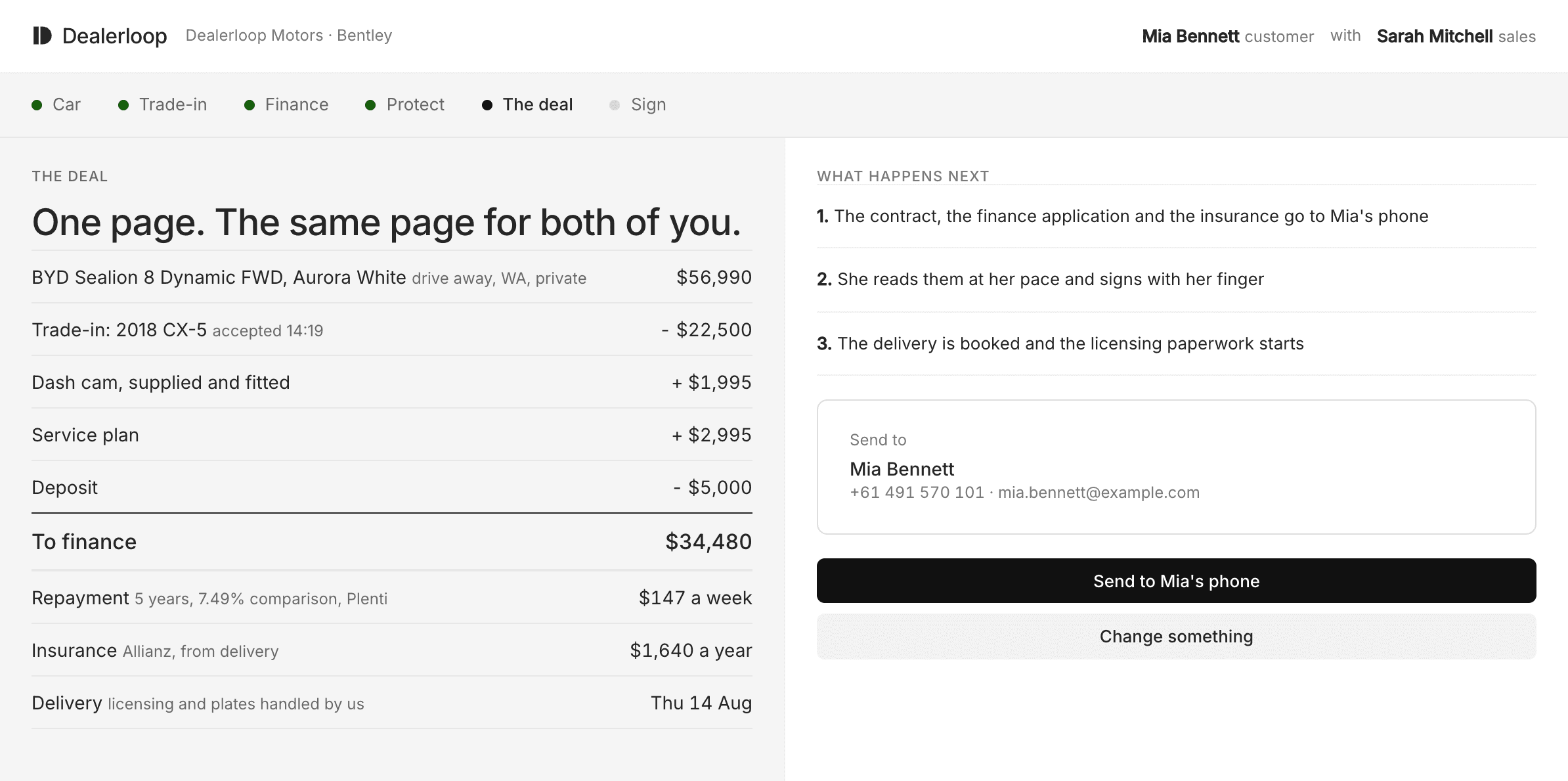The image size is (1568, 781).
Task: Click Dealerloop Motors · Bentley dealership label
Action: [x=289, y=35]
